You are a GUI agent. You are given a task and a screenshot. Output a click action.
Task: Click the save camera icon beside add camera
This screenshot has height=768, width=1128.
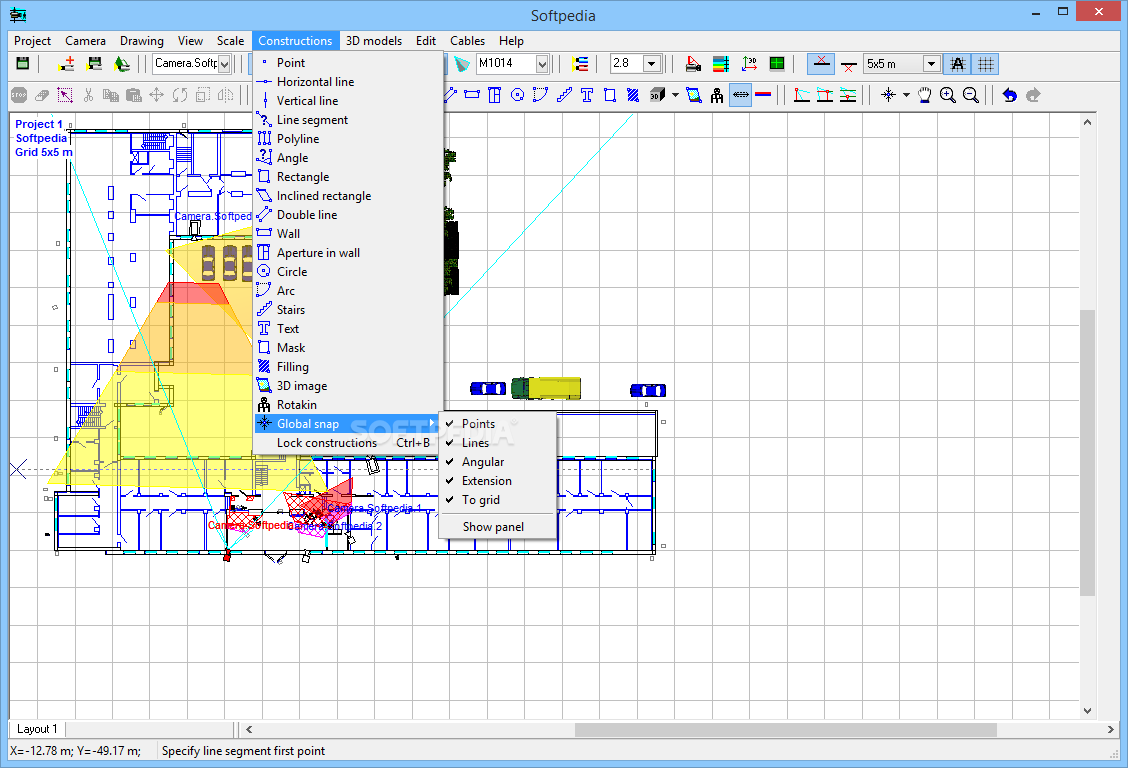click(x=94, y=63)
